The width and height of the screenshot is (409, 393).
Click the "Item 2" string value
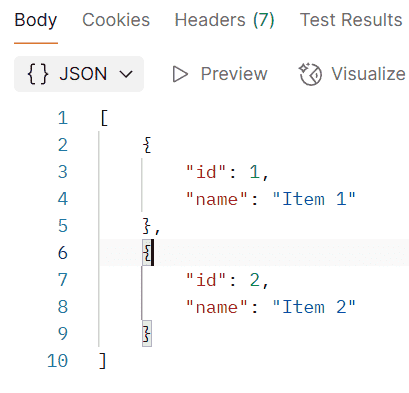point(314,307)
